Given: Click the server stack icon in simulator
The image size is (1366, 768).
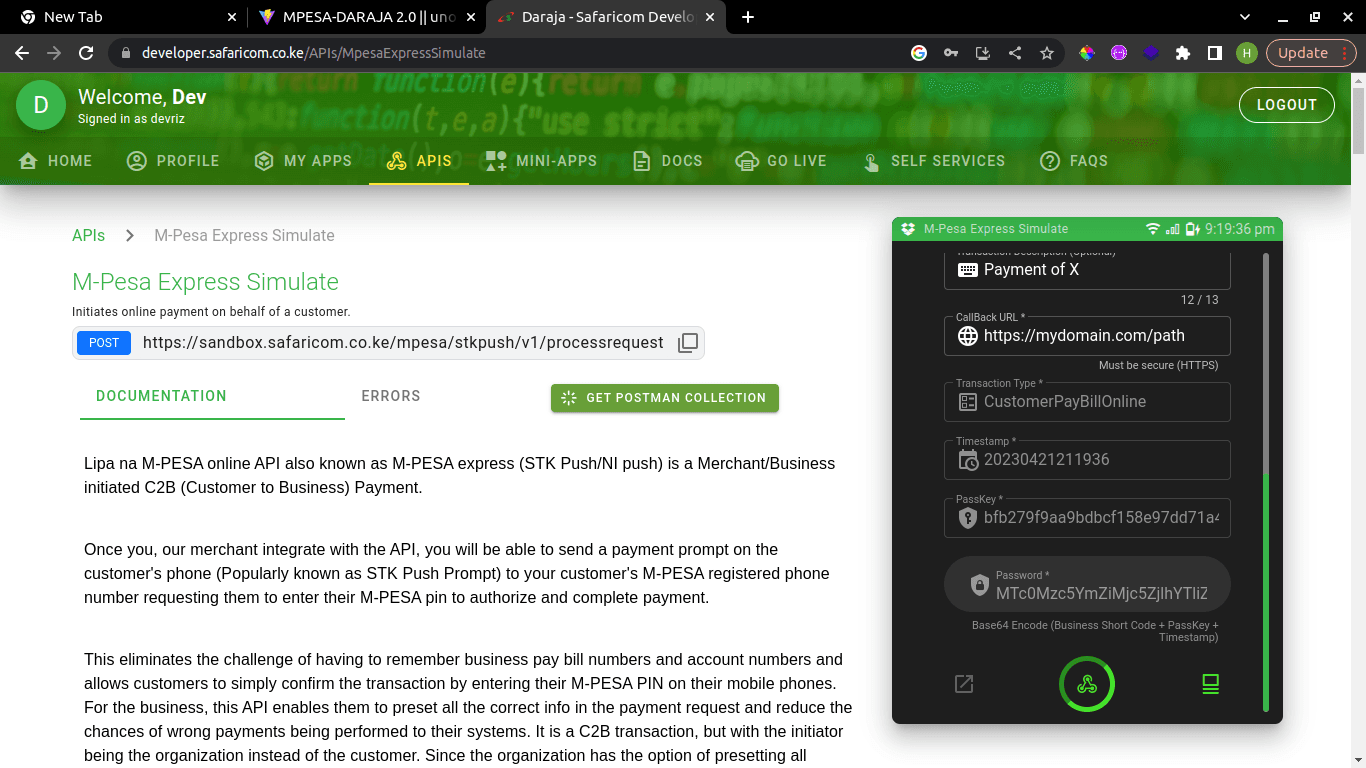Looking at the screenshot, I should (1210, 684).
